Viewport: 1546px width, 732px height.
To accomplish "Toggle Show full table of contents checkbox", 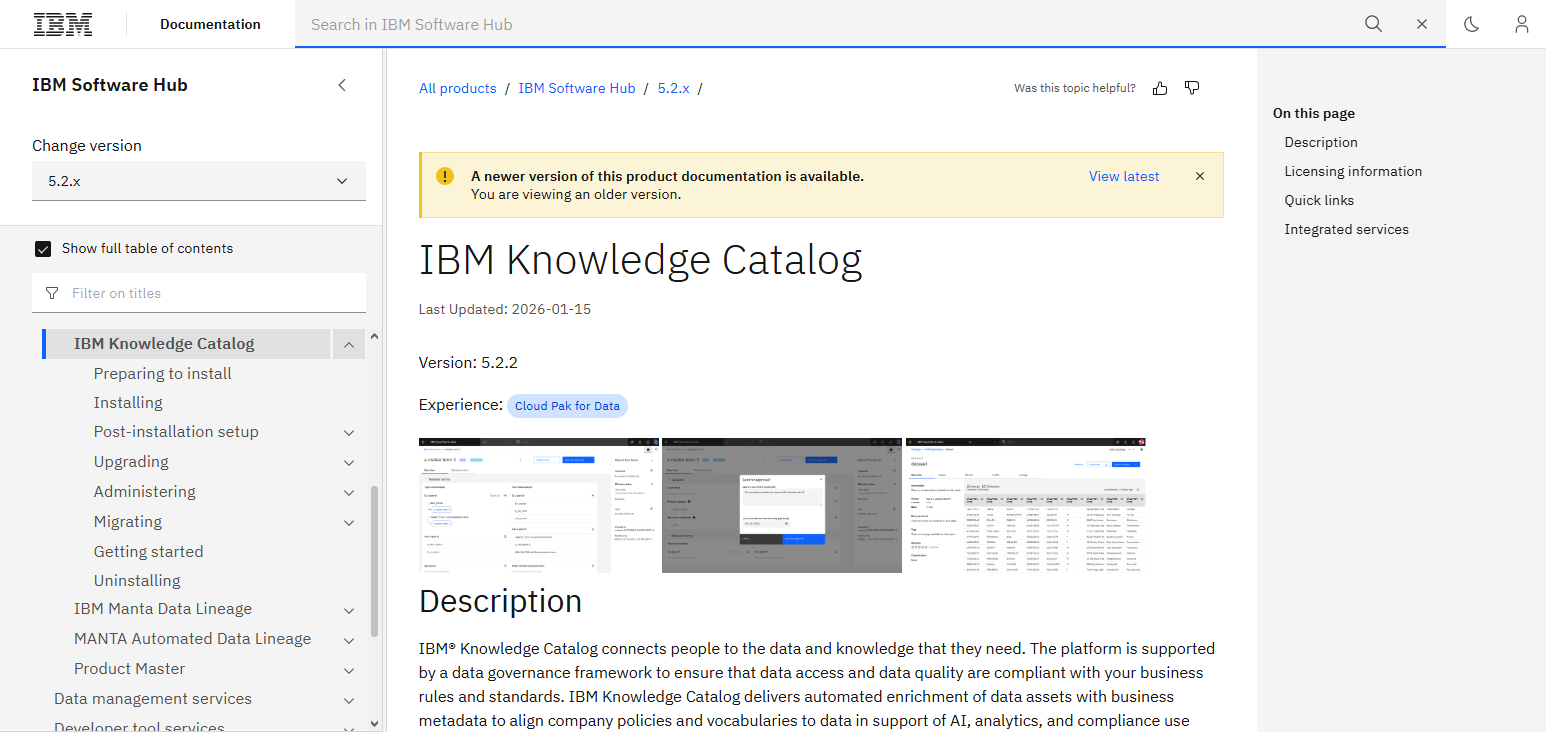I will click(43, 248).
